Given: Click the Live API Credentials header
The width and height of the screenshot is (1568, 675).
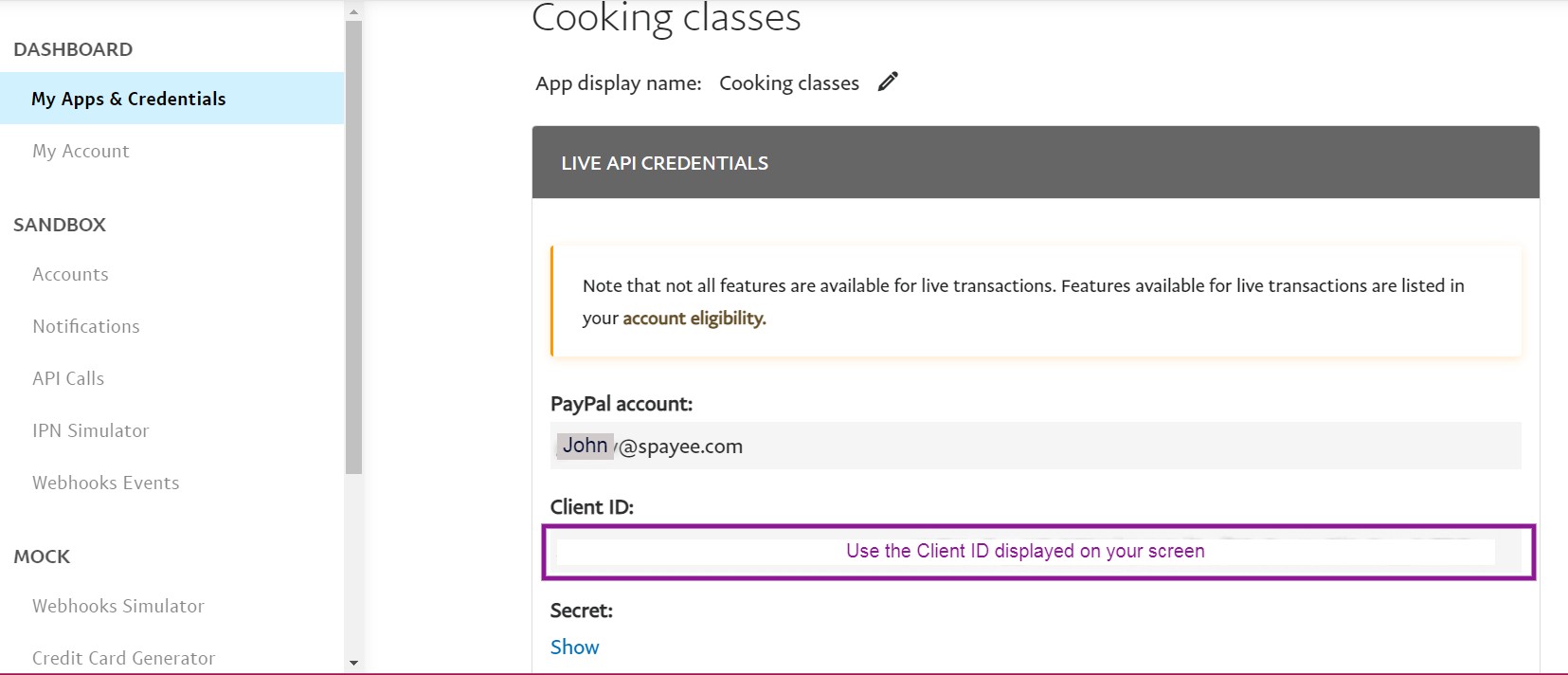Looking at the screenshot, I should 1036,162.
